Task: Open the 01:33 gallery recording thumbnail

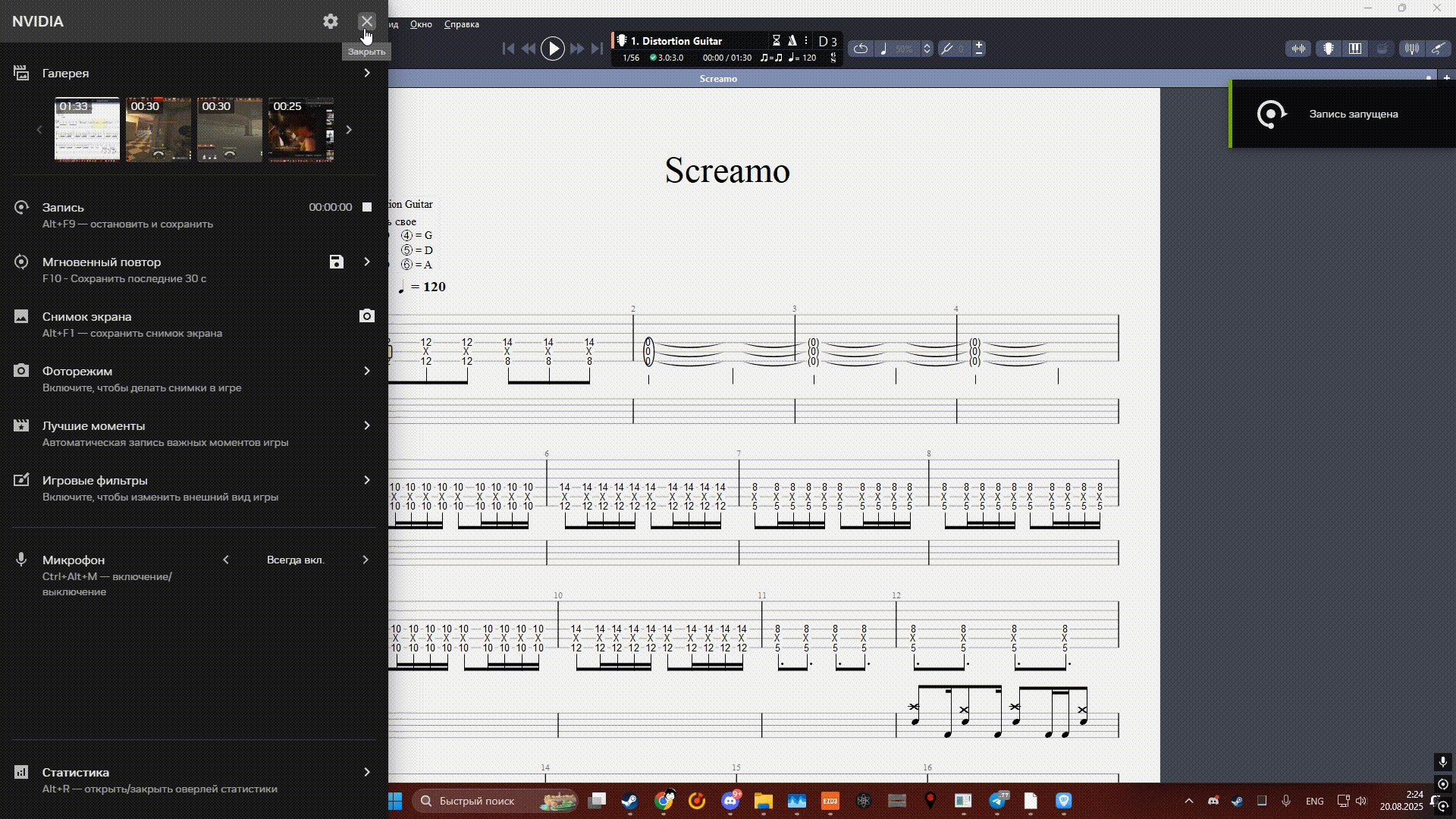Action: 86,130
